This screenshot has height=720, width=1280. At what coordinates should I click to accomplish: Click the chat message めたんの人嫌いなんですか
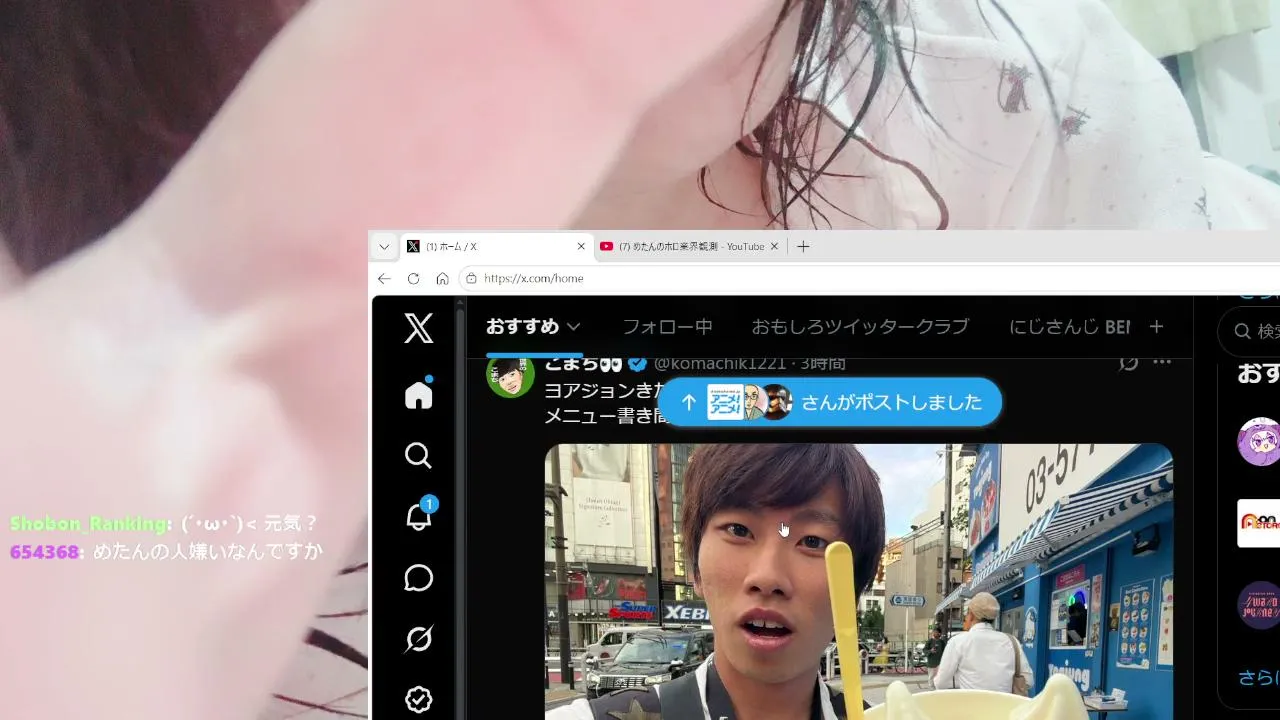207,551
